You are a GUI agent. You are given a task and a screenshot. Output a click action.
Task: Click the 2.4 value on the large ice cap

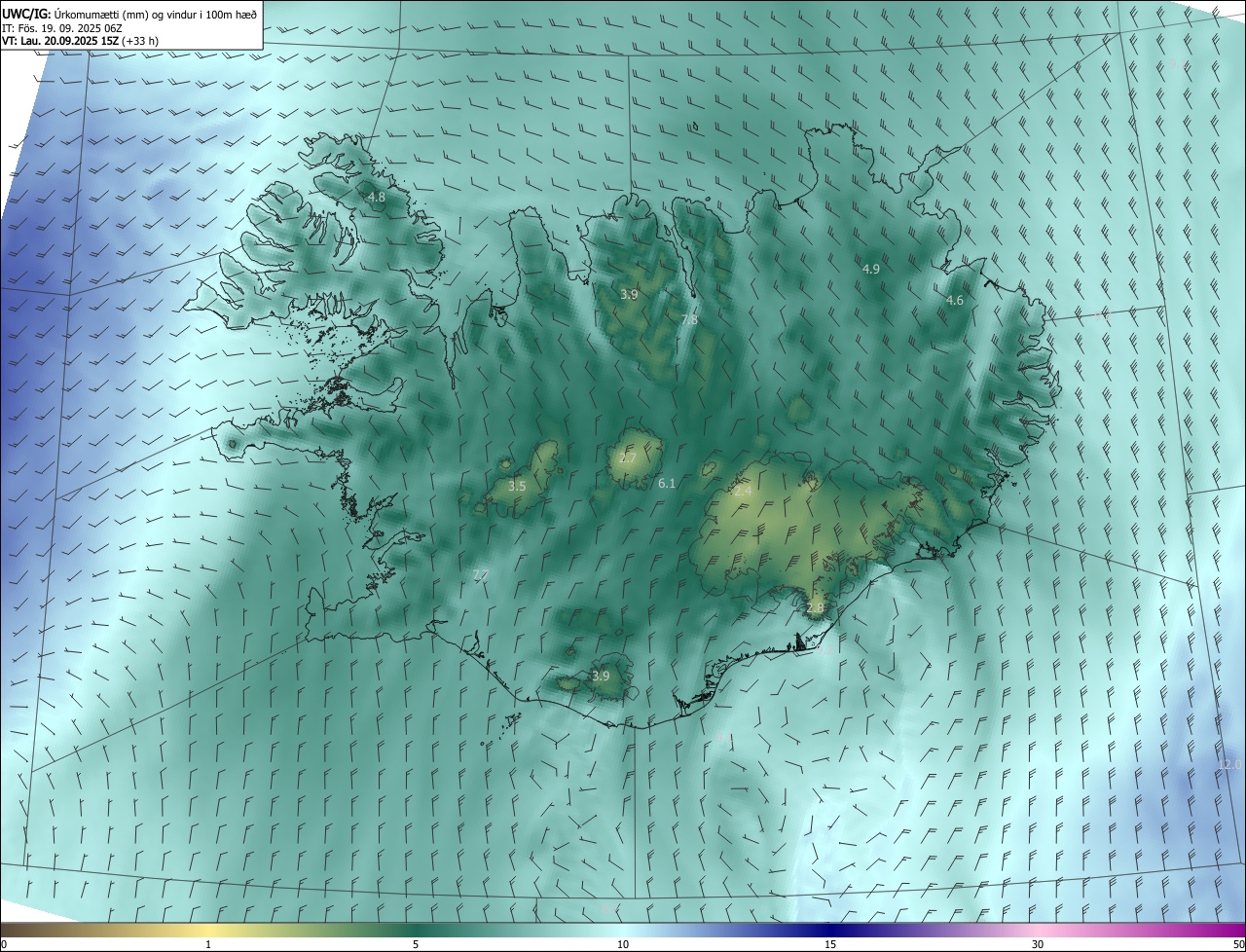pyautogui.click(x=743, y=492)
